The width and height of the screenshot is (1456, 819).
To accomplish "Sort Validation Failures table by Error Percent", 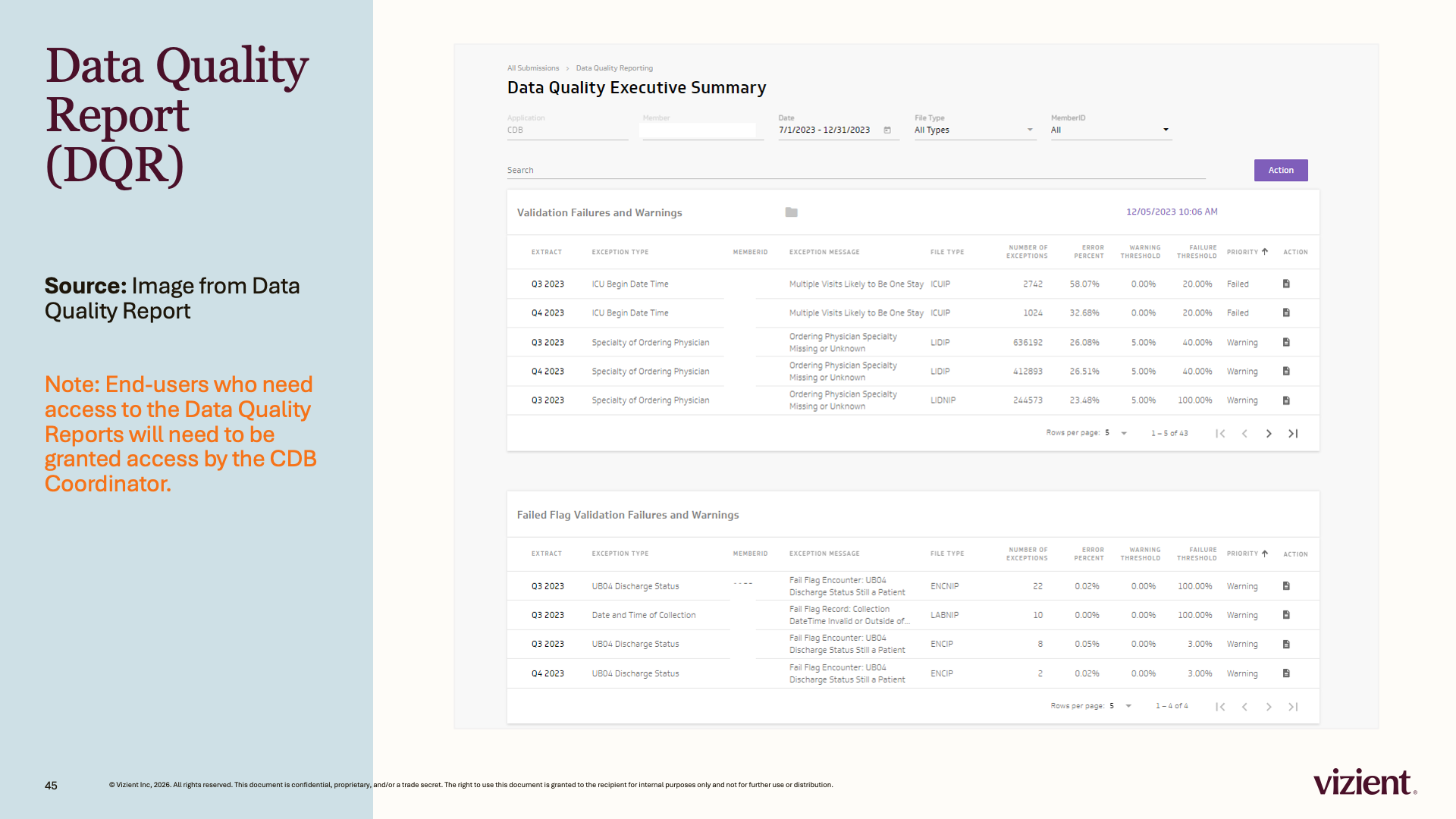I will click(x=1089, y=253).
